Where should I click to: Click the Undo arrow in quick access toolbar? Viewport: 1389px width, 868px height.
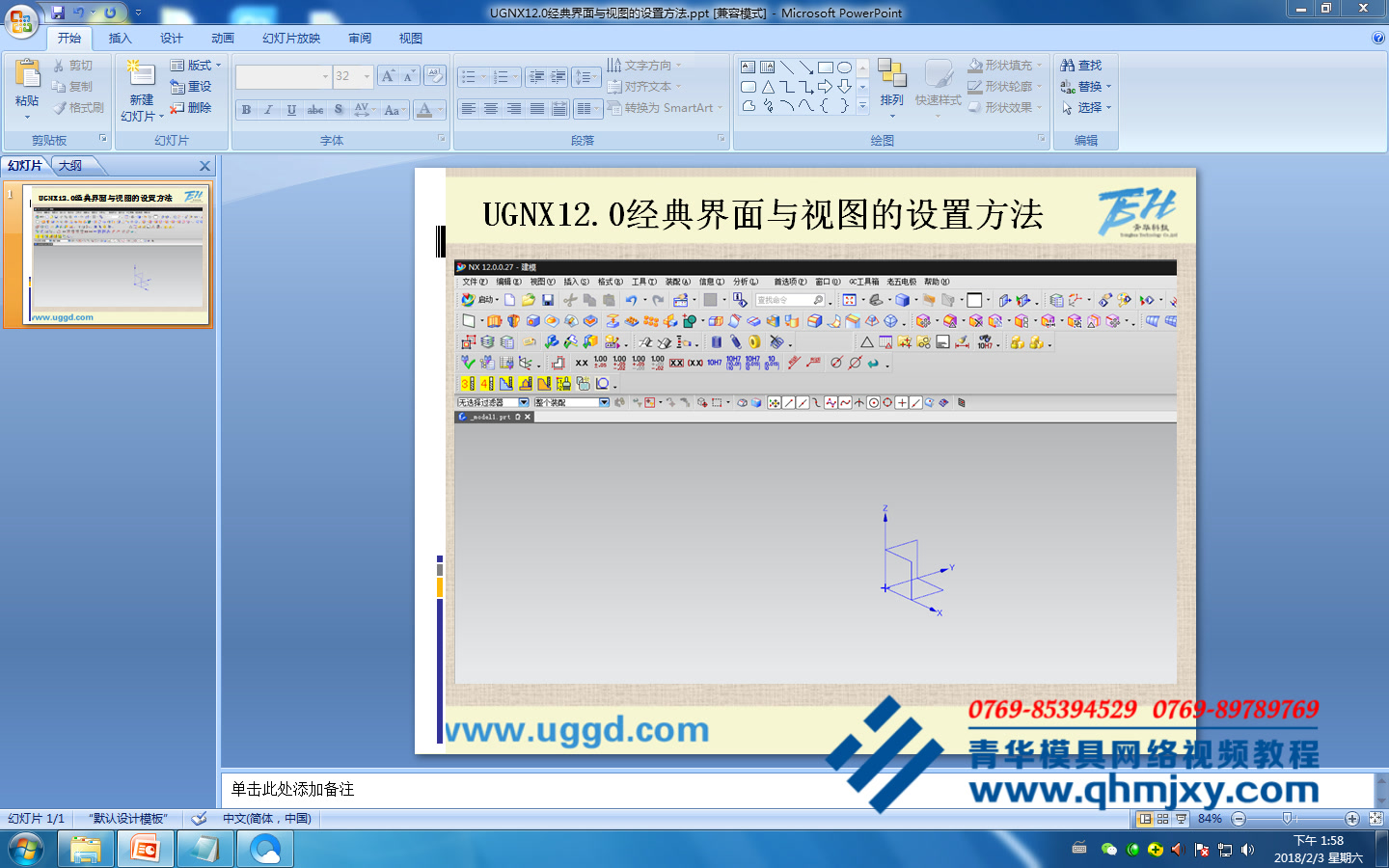[79, 13]
